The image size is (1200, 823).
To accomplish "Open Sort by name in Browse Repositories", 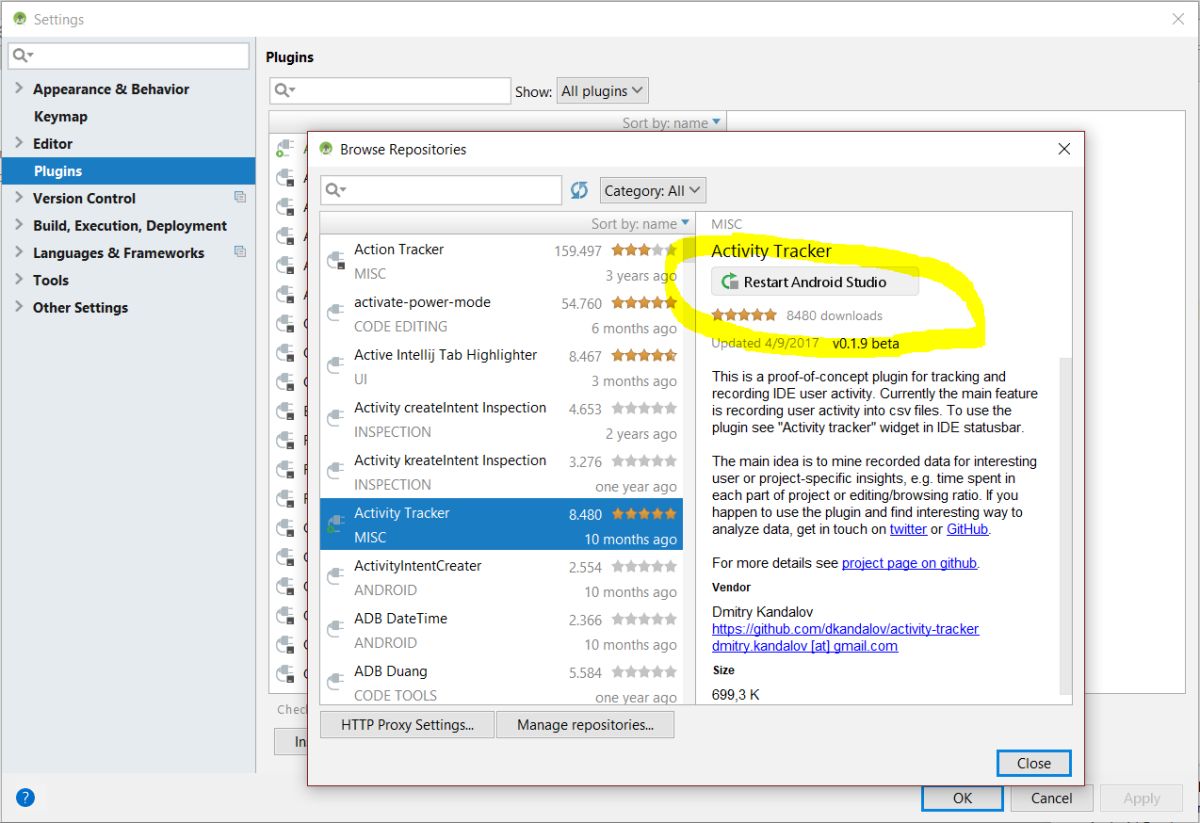I will [x=640, y=224].
